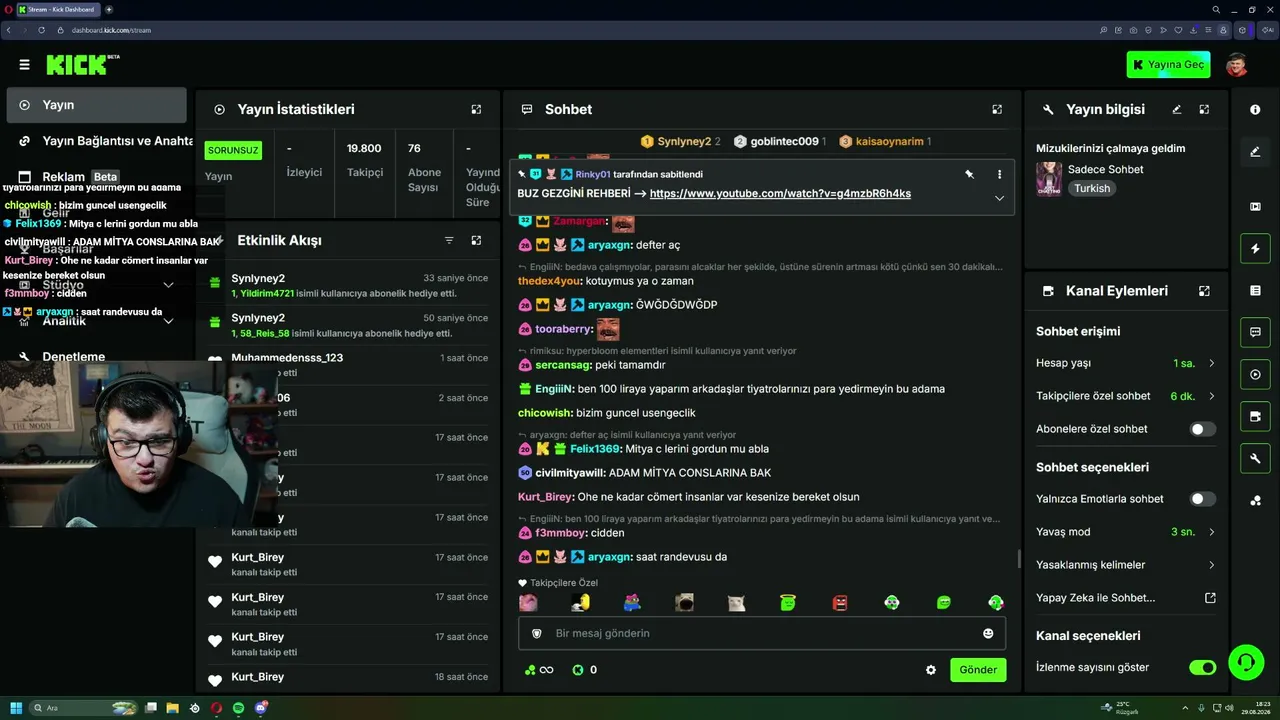
Task: Disable İzlenme sayısını göster switch
Action: click(x=1202, y=667)
